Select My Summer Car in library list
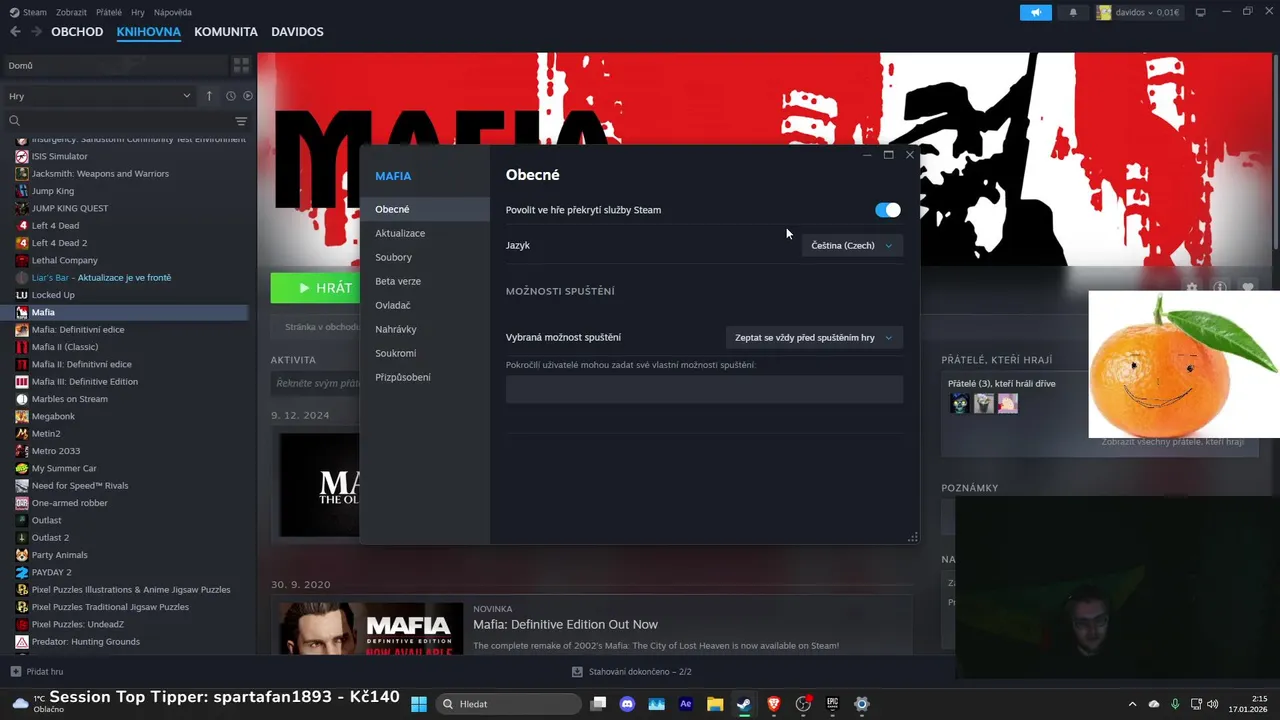The height and width of the screenshot is (720, 1280). pos(64,468)
